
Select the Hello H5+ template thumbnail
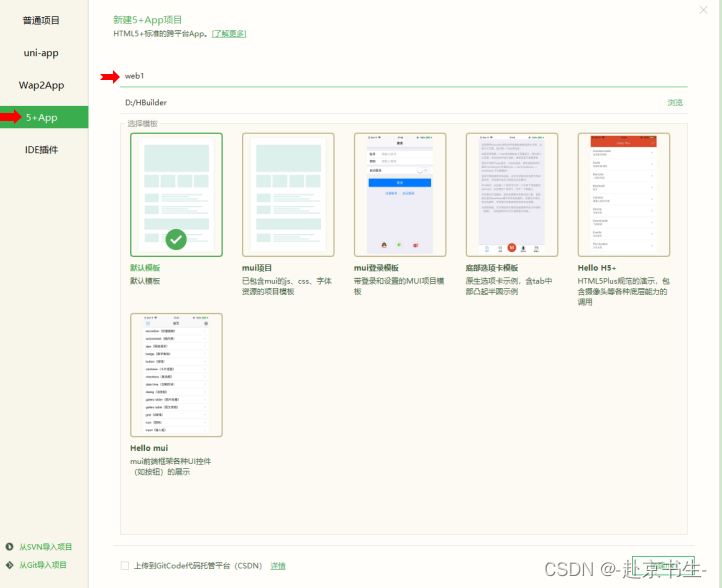point(623,194)
